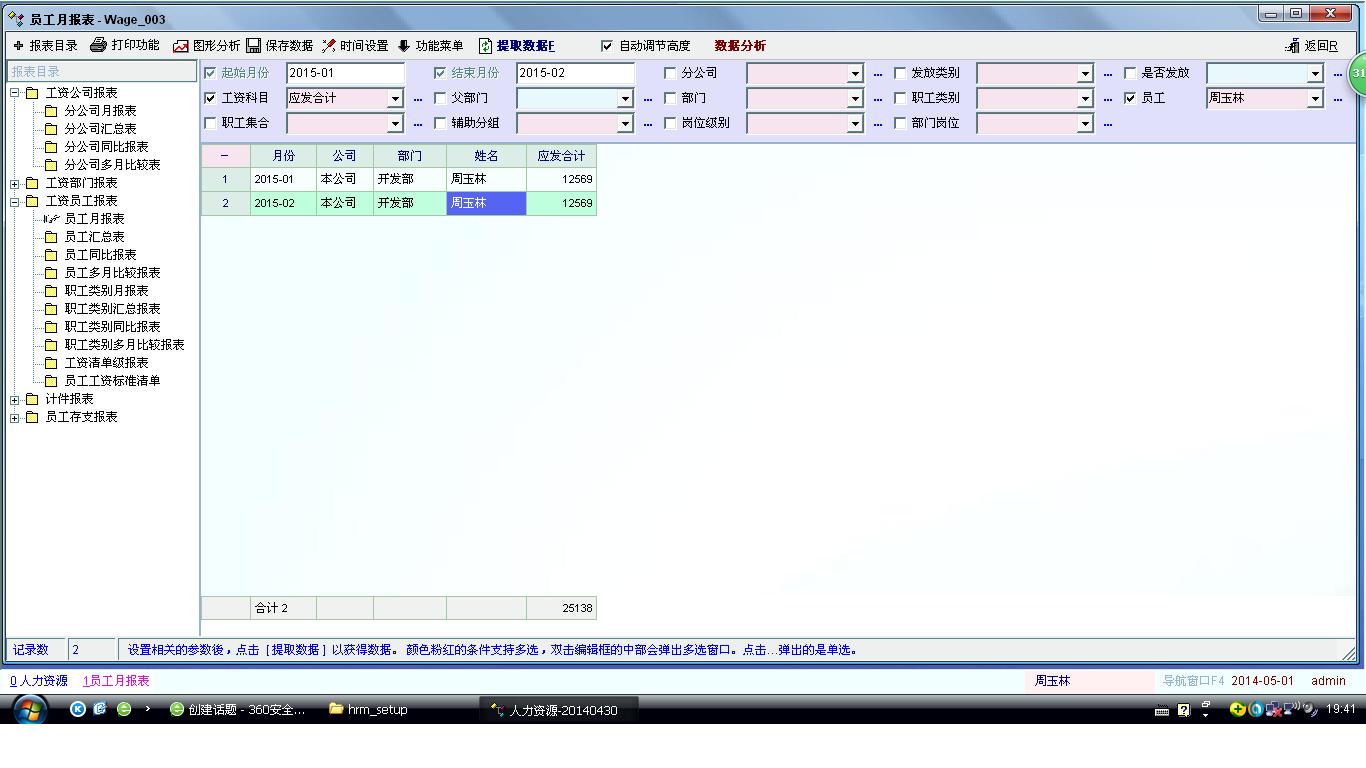Click the 起始月份 field showing 2015-01
This screenshot has height=768, width=1366.
click(x=345, y=73)
